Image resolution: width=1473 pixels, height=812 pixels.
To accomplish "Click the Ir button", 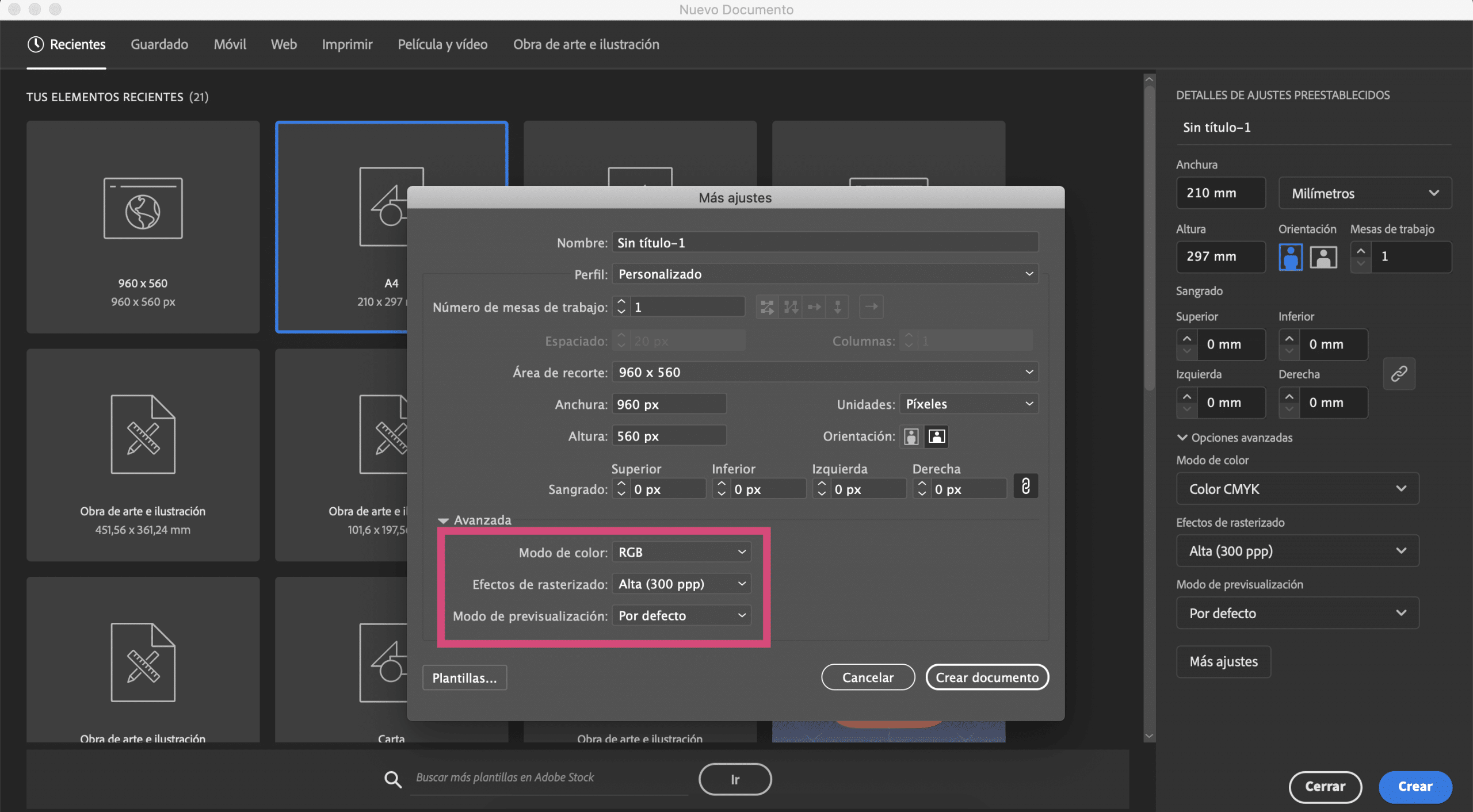I will 735,779.
